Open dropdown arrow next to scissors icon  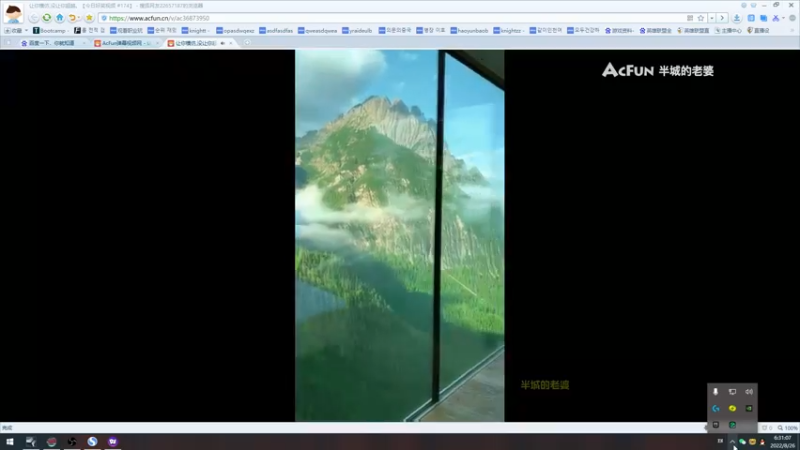coord(783,18)
